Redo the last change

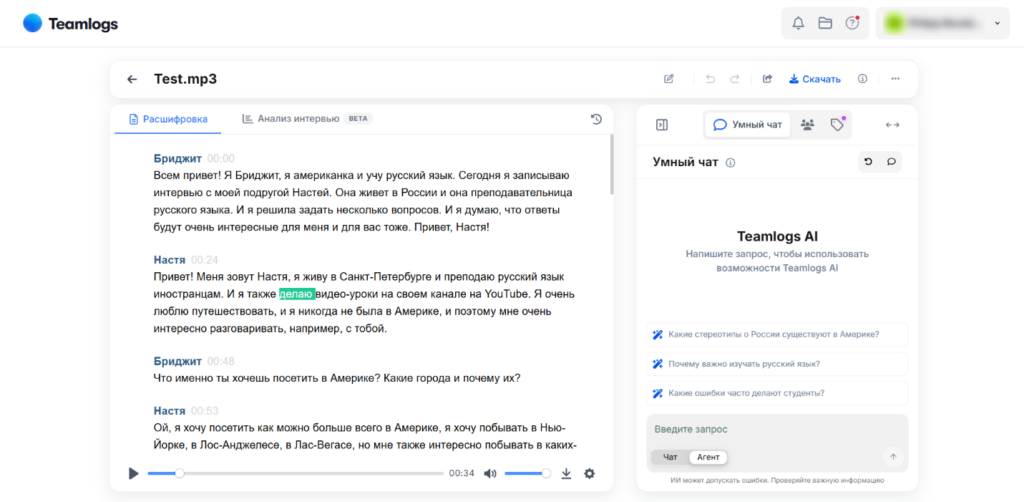point(735,79)
